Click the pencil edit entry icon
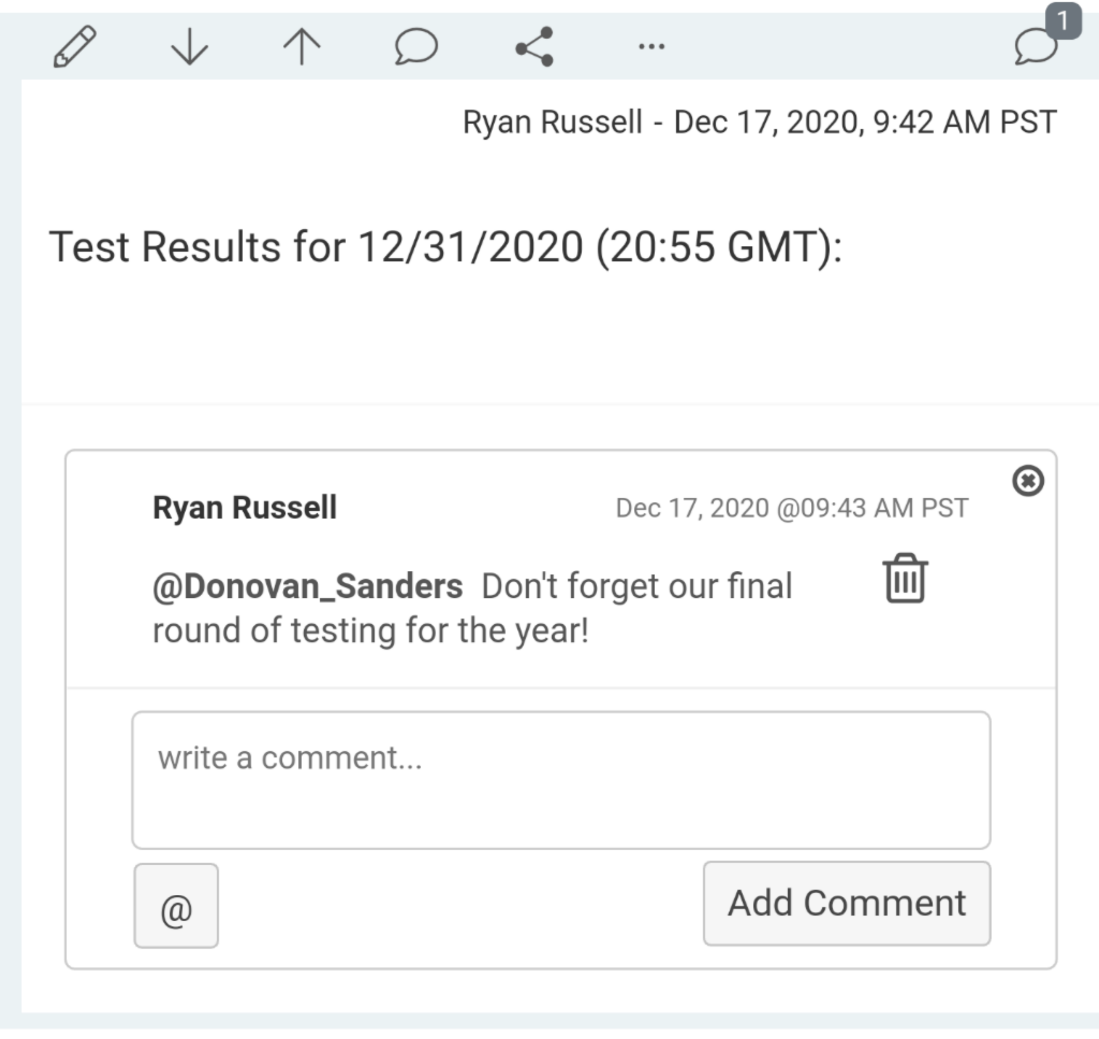 click(74, 46)
